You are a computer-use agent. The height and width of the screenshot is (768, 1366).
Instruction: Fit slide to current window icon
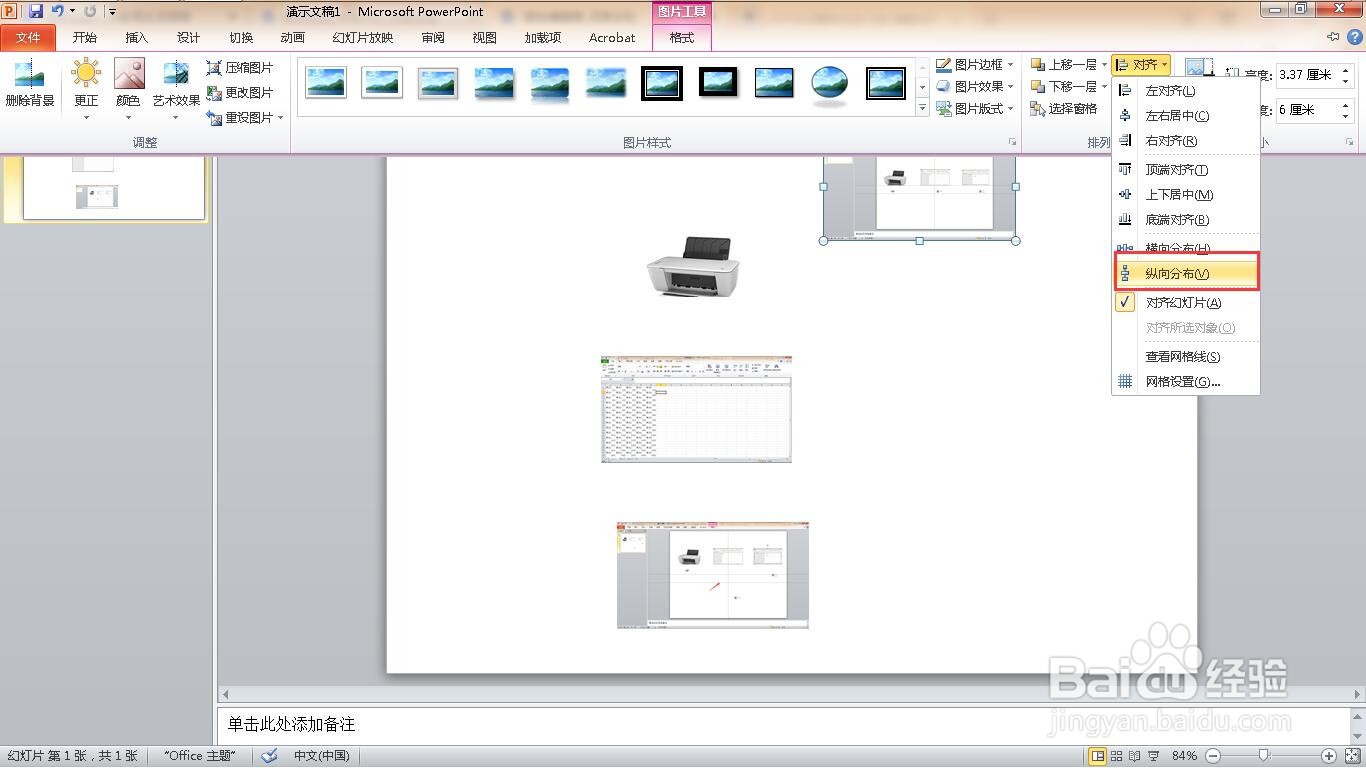click(1351, 756)
